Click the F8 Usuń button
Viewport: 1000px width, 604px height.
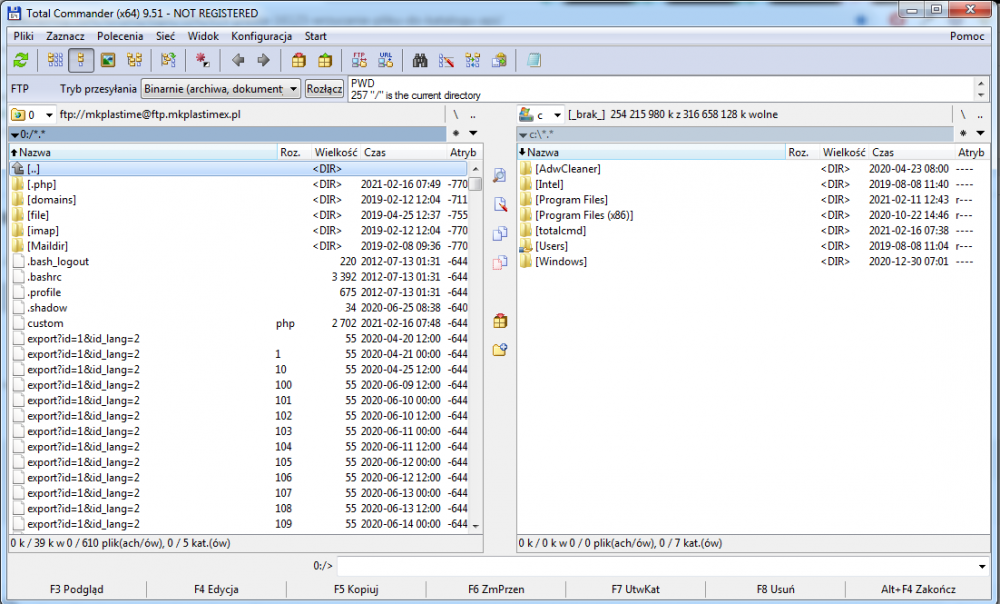pos(776,589)
